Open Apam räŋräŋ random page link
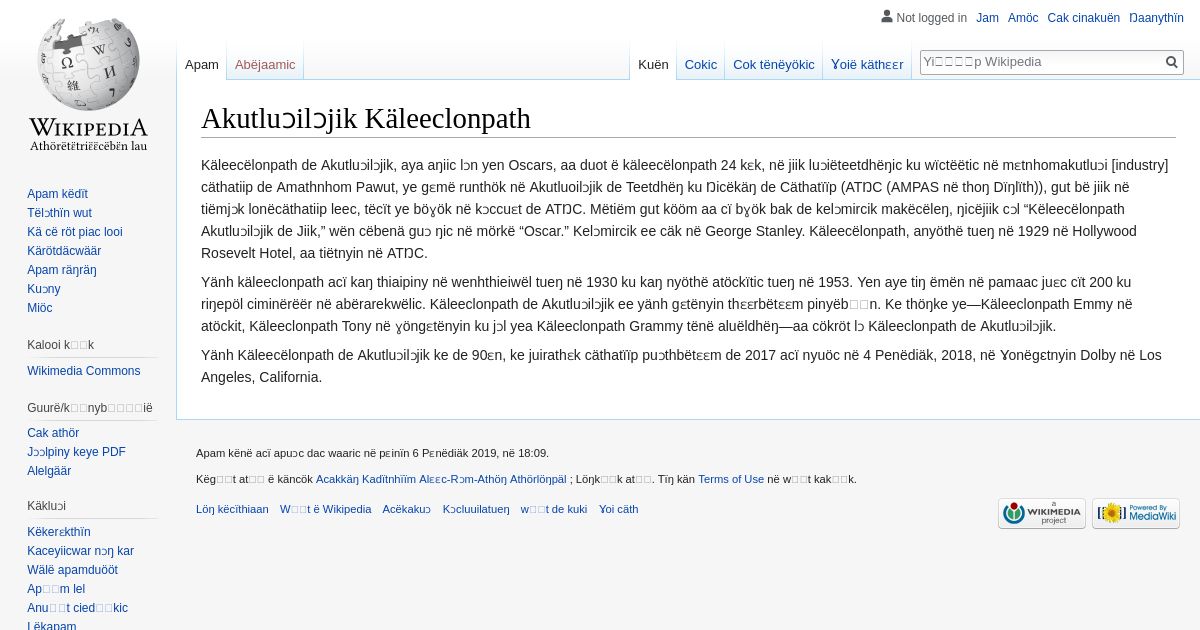The image size is (1200, 630). coord(62,270)
